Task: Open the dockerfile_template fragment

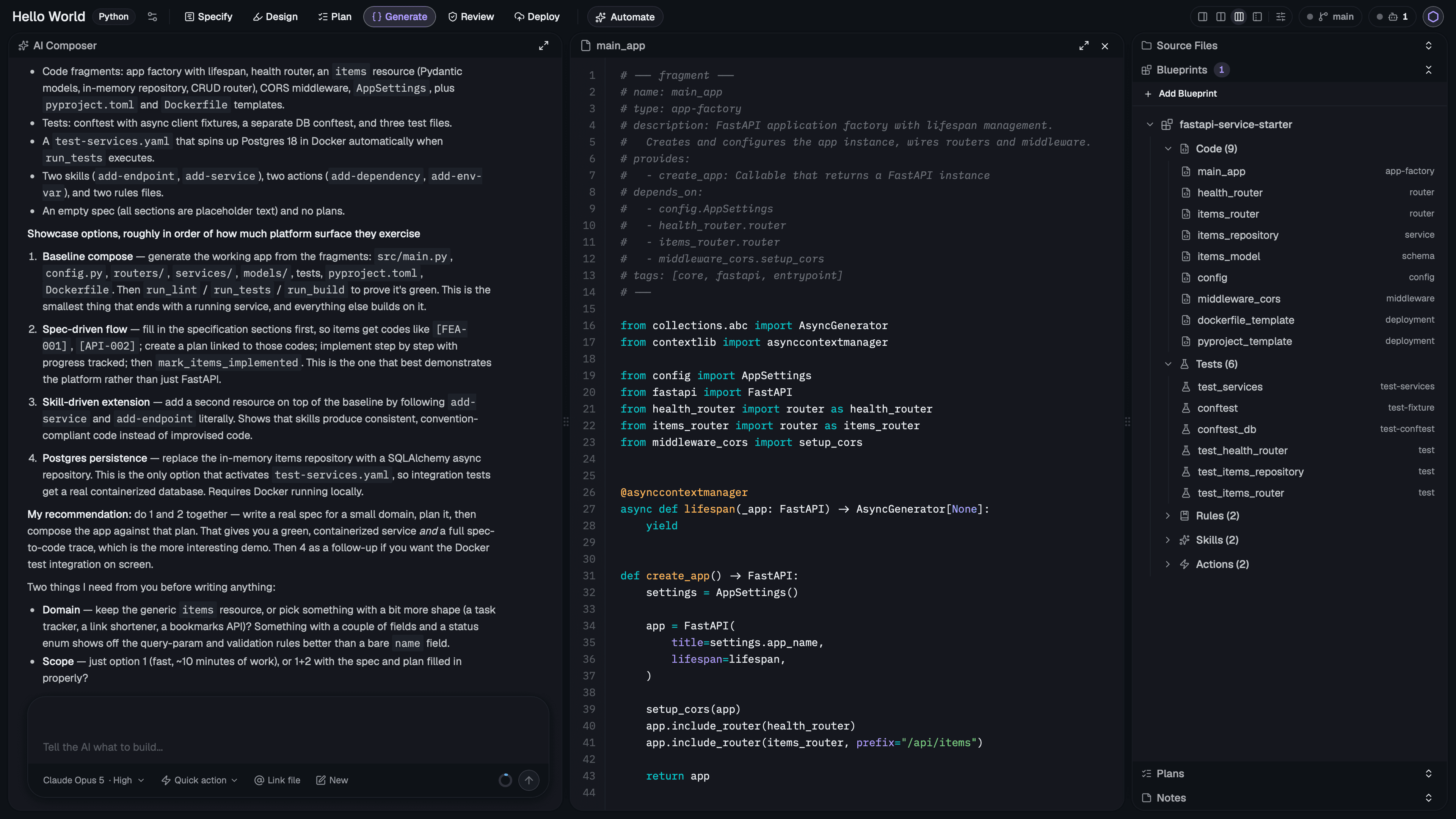Action: tap(1307, 320)
